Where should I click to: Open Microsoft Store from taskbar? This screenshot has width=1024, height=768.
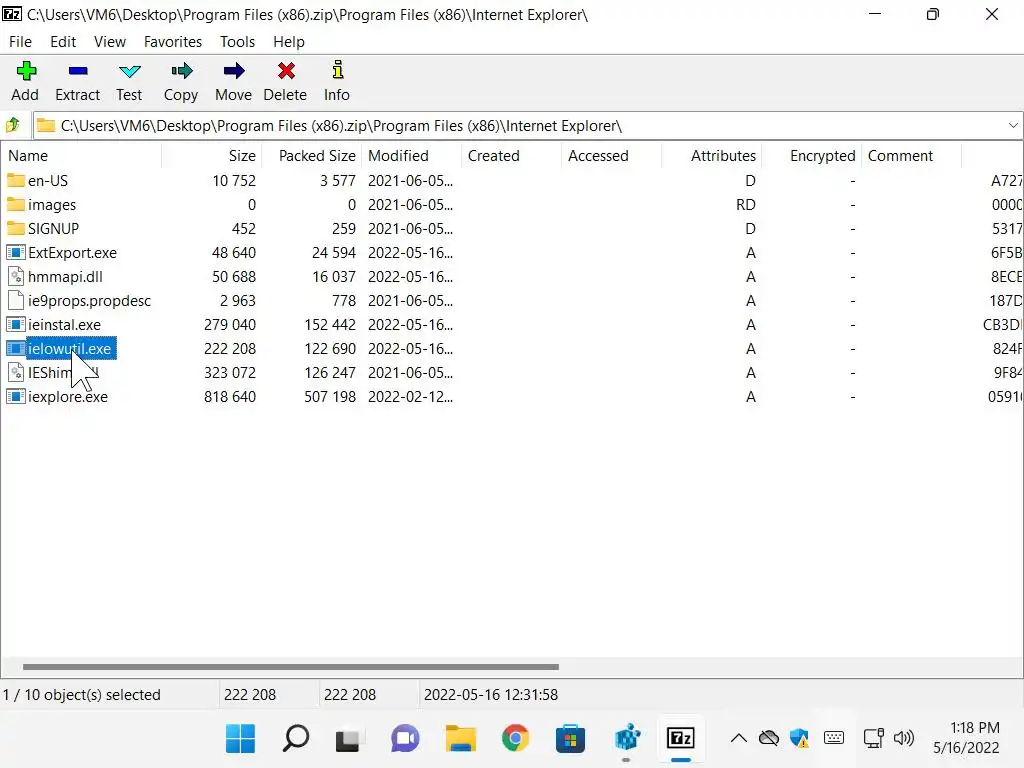(x=570, y=739)
